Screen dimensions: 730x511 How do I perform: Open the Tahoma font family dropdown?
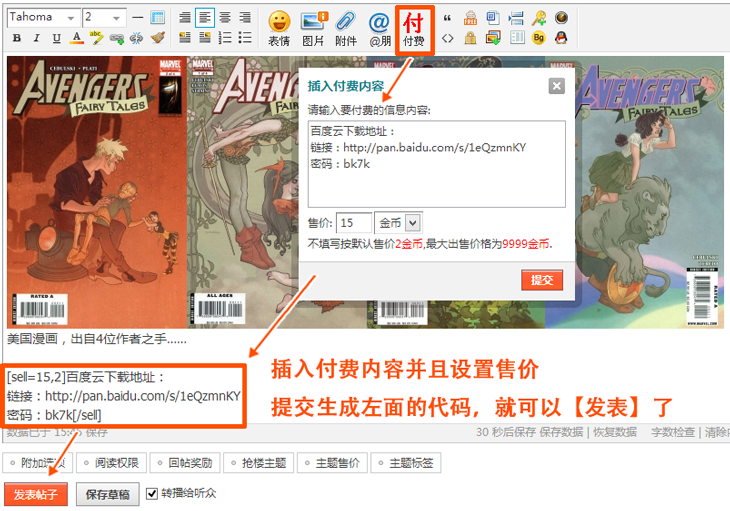coord(43,17)
